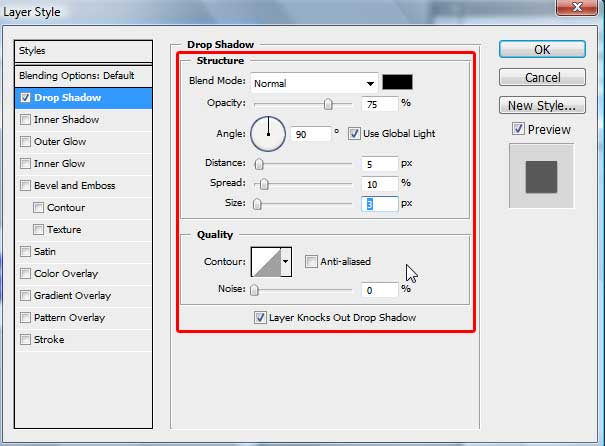The height and width of the screenshot is (446, 605).
Task: Check the Pattern Overlay checkbox
Action: coord(25,318)
